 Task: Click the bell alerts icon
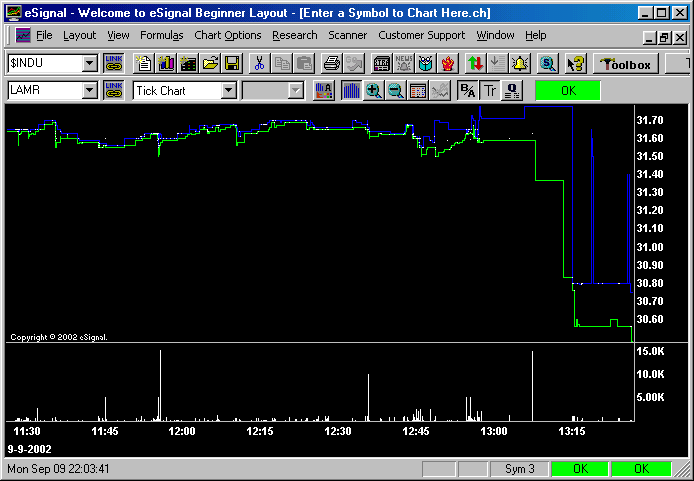520,63
